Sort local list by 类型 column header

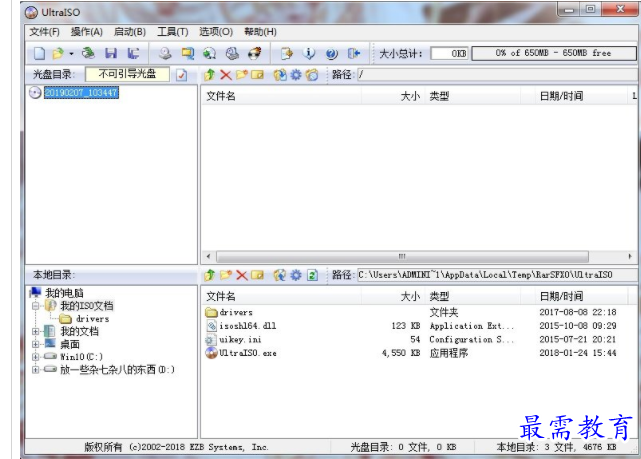[473, 297]
